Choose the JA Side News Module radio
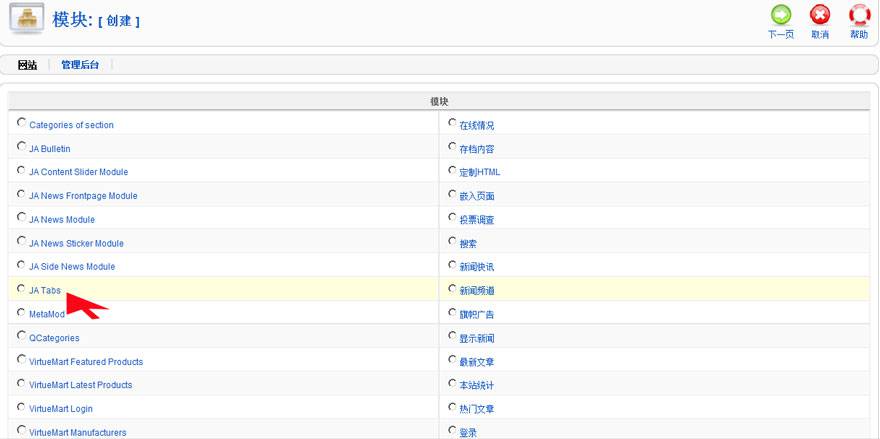Image resolution: width=880 pixels, height=439 pixels. tap(21, 264)
